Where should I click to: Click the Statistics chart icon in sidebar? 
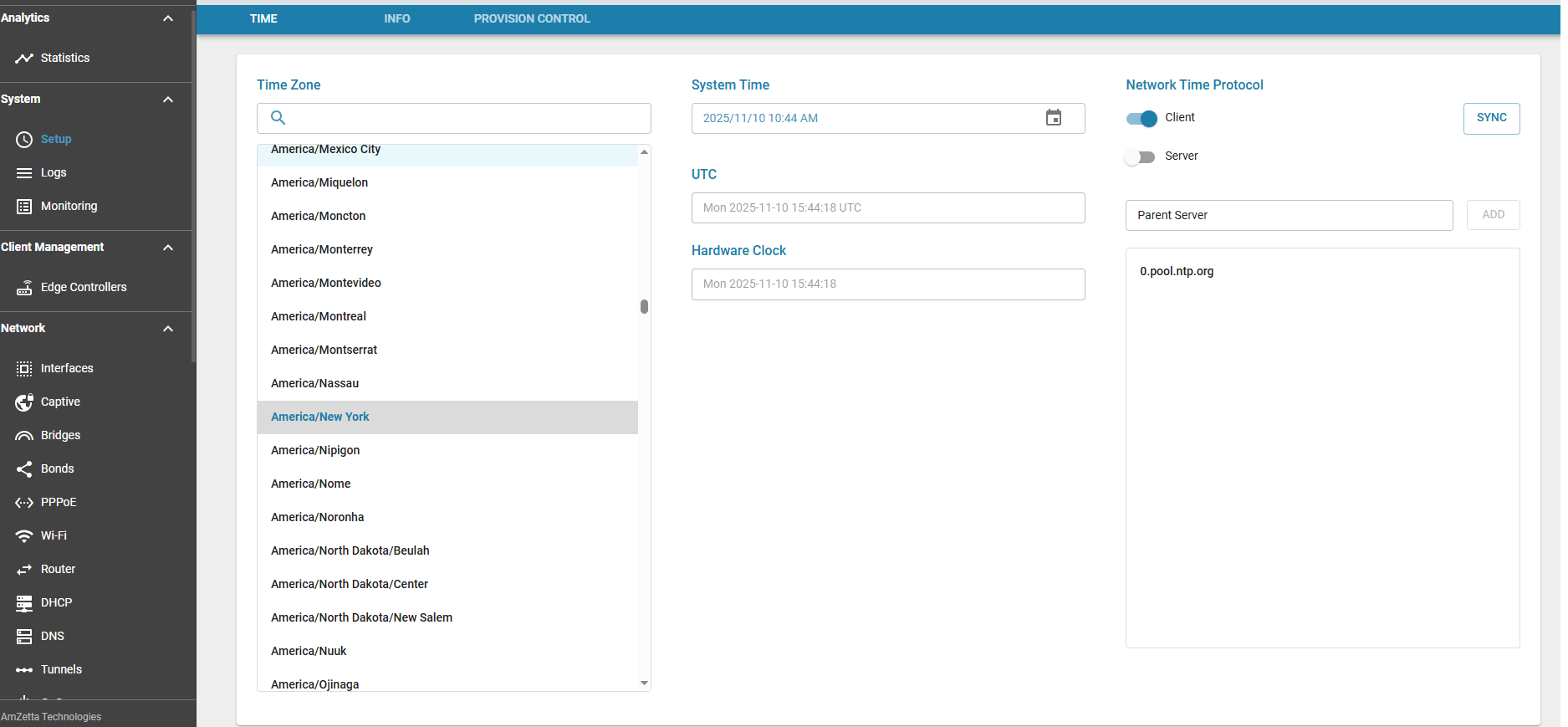point(24,58)
